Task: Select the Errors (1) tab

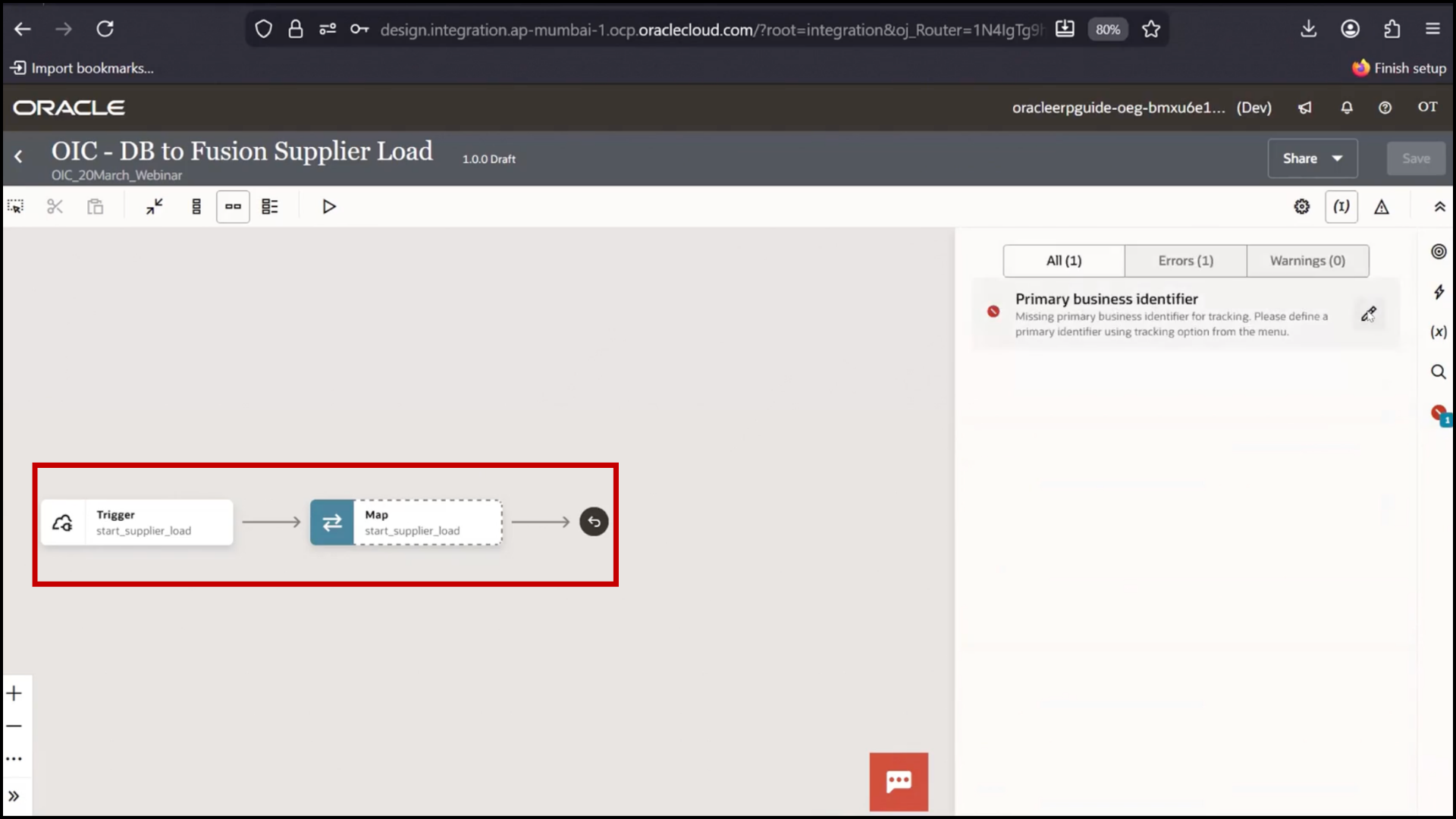Action: tap(1186, 261)
